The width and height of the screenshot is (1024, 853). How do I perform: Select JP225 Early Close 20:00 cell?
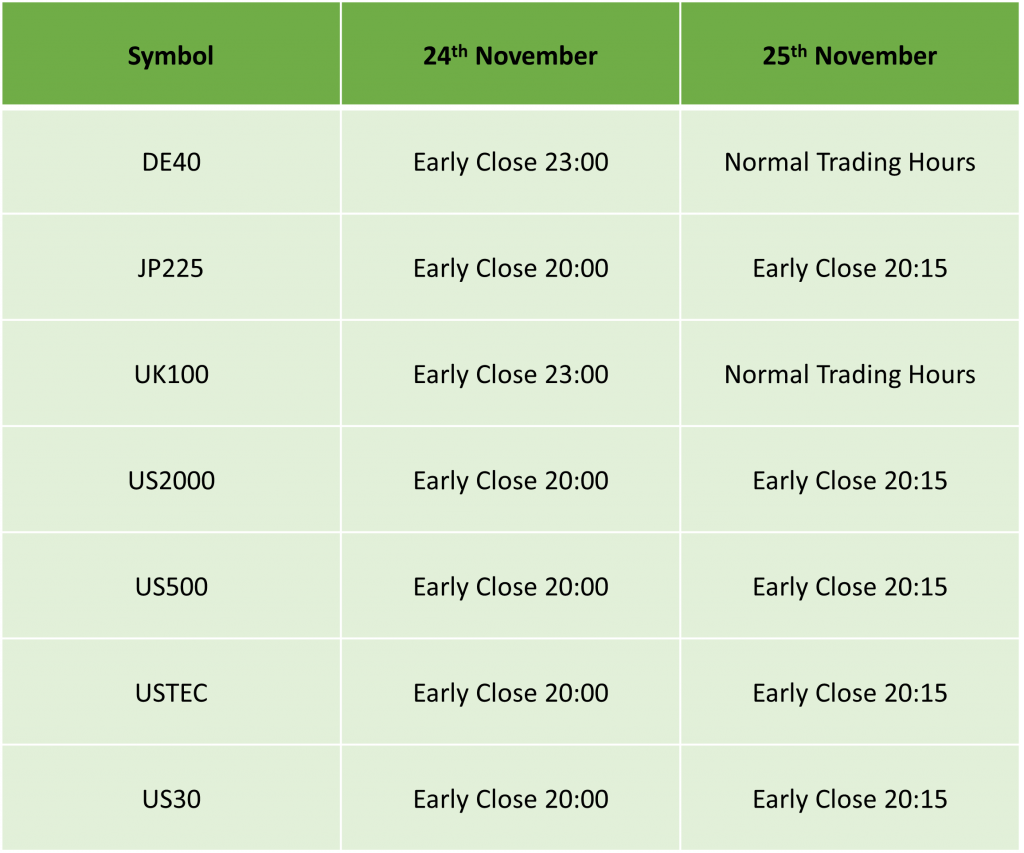(x=510, y=268)
